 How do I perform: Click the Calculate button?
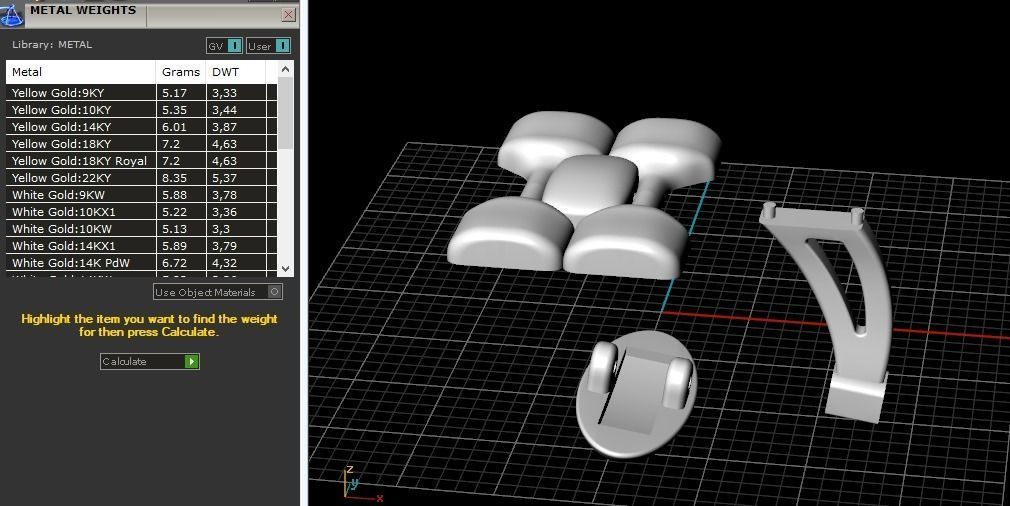[x=149, y=361]
